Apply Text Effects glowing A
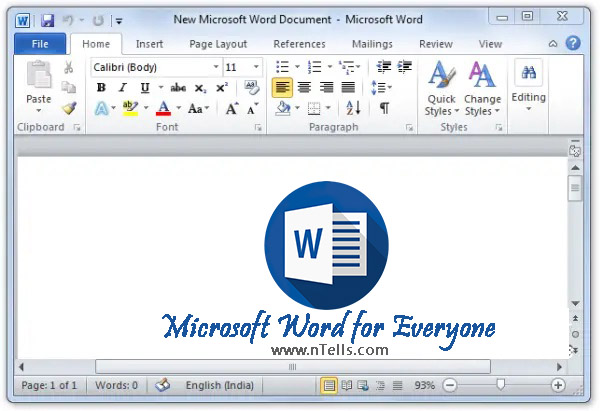 click(101, 109)
